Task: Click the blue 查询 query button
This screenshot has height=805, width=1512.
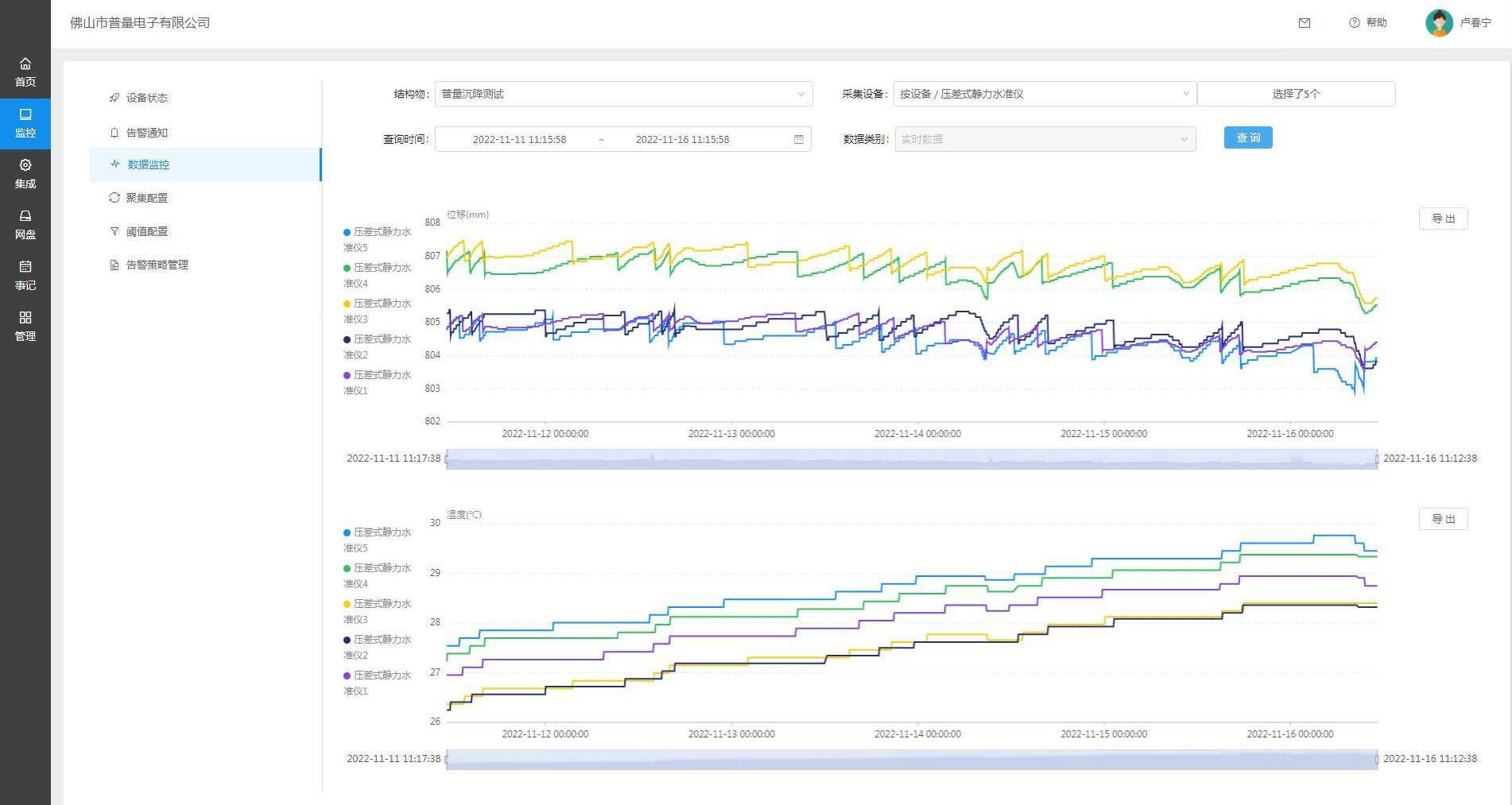Action: tap(1247, 138)
